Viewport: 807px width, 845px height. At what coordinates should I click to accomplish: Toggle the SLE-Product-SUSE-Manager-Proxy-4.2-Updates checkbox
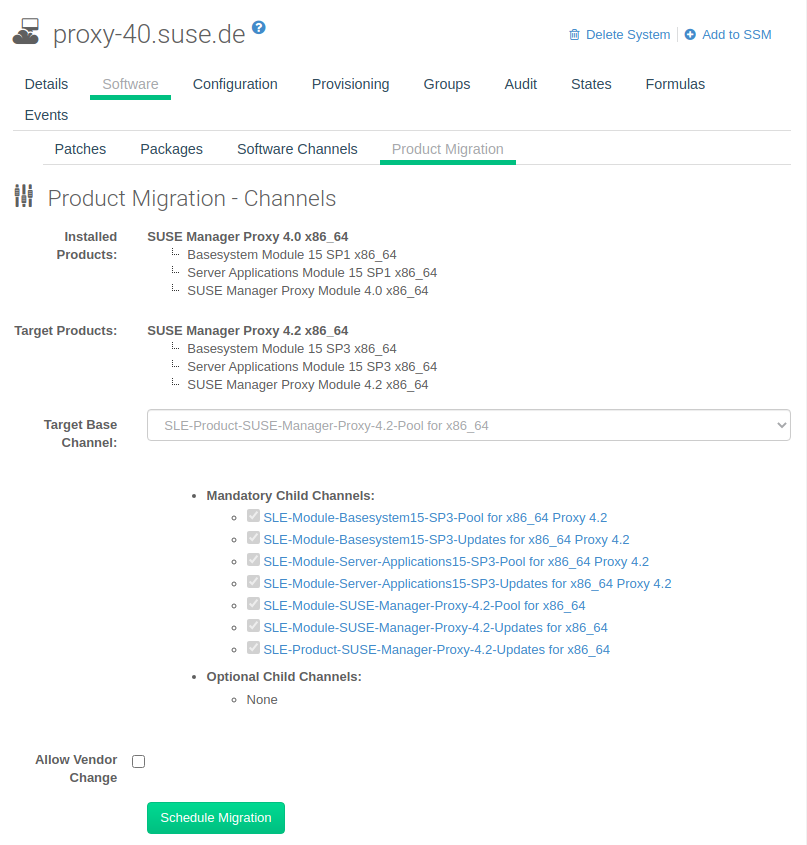tap(253, 647)
